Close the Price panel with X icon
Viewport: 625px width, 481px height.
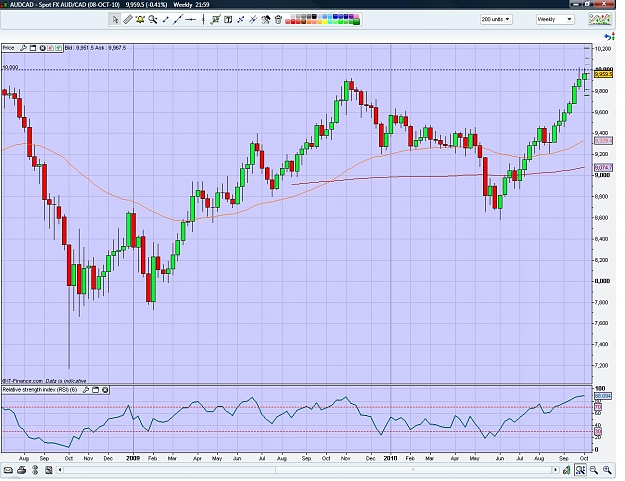42,48
